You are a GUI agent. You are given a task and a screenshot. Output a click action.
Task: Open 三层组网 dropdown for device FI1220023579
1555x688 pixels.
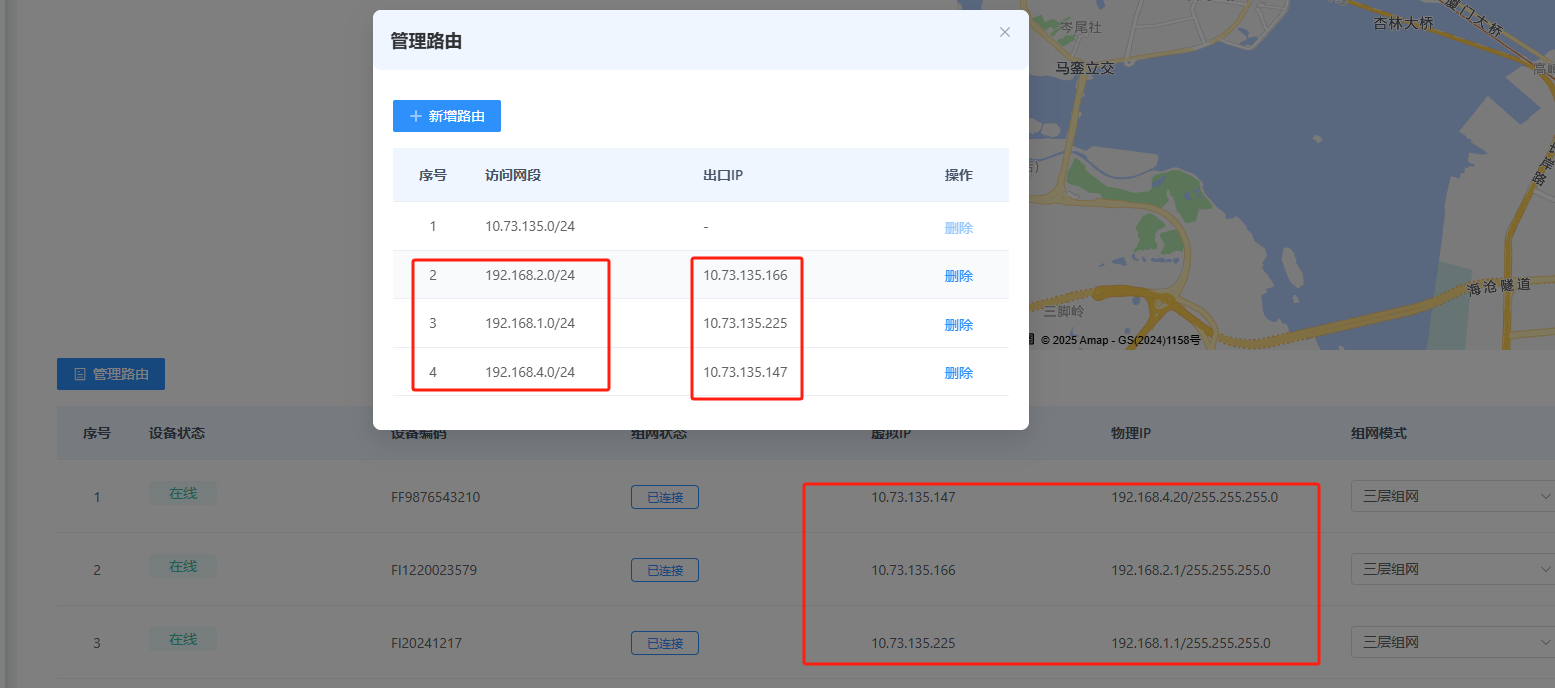coord(1452,569)
